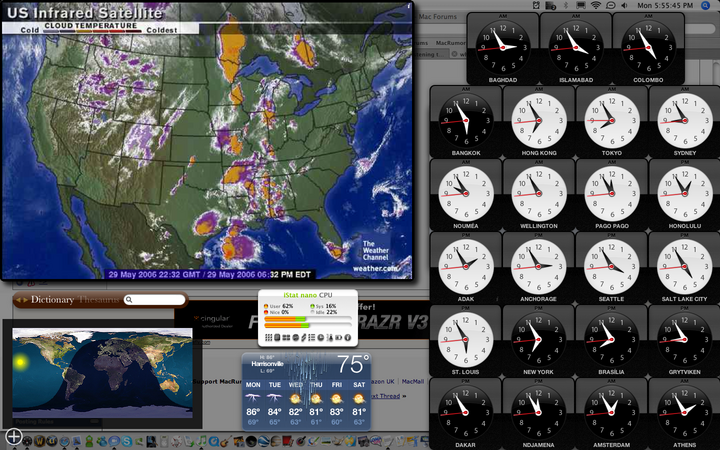The image size is (720, 450).
Task: Click the info button on the satellite widget
Action: (x=409, y=6)
